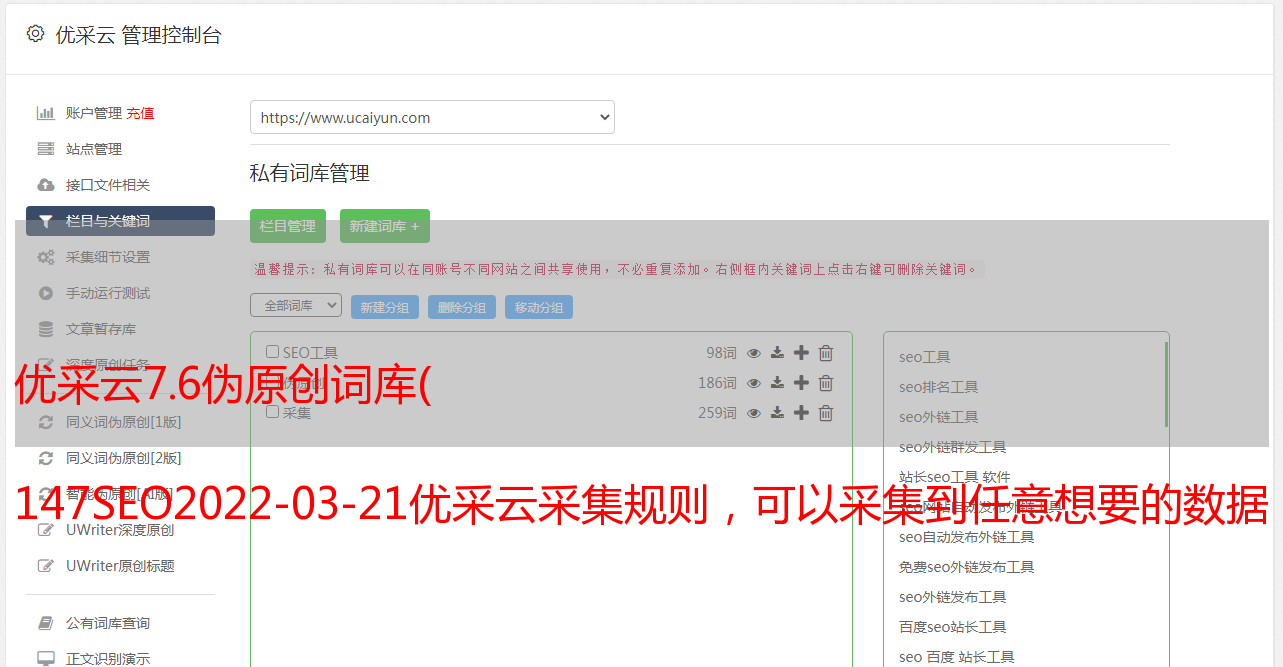
Task: Select keyword seo自动发布外链工具
Action: (x=966, y=537)
